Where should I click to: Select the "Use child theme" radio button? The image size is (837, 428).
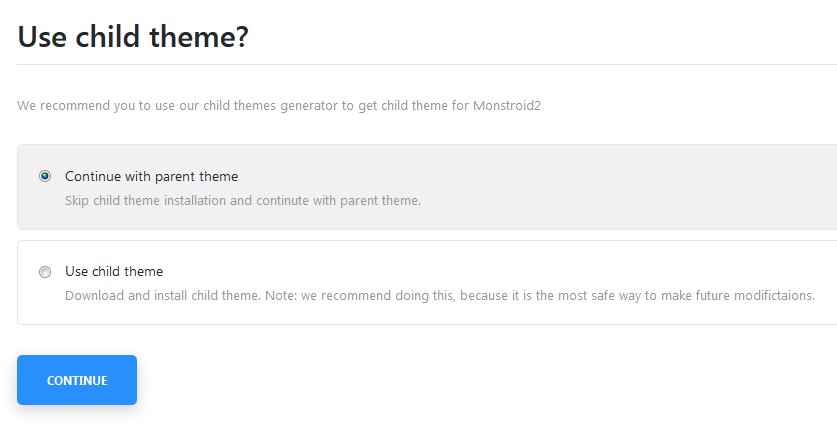coord(45,272)
